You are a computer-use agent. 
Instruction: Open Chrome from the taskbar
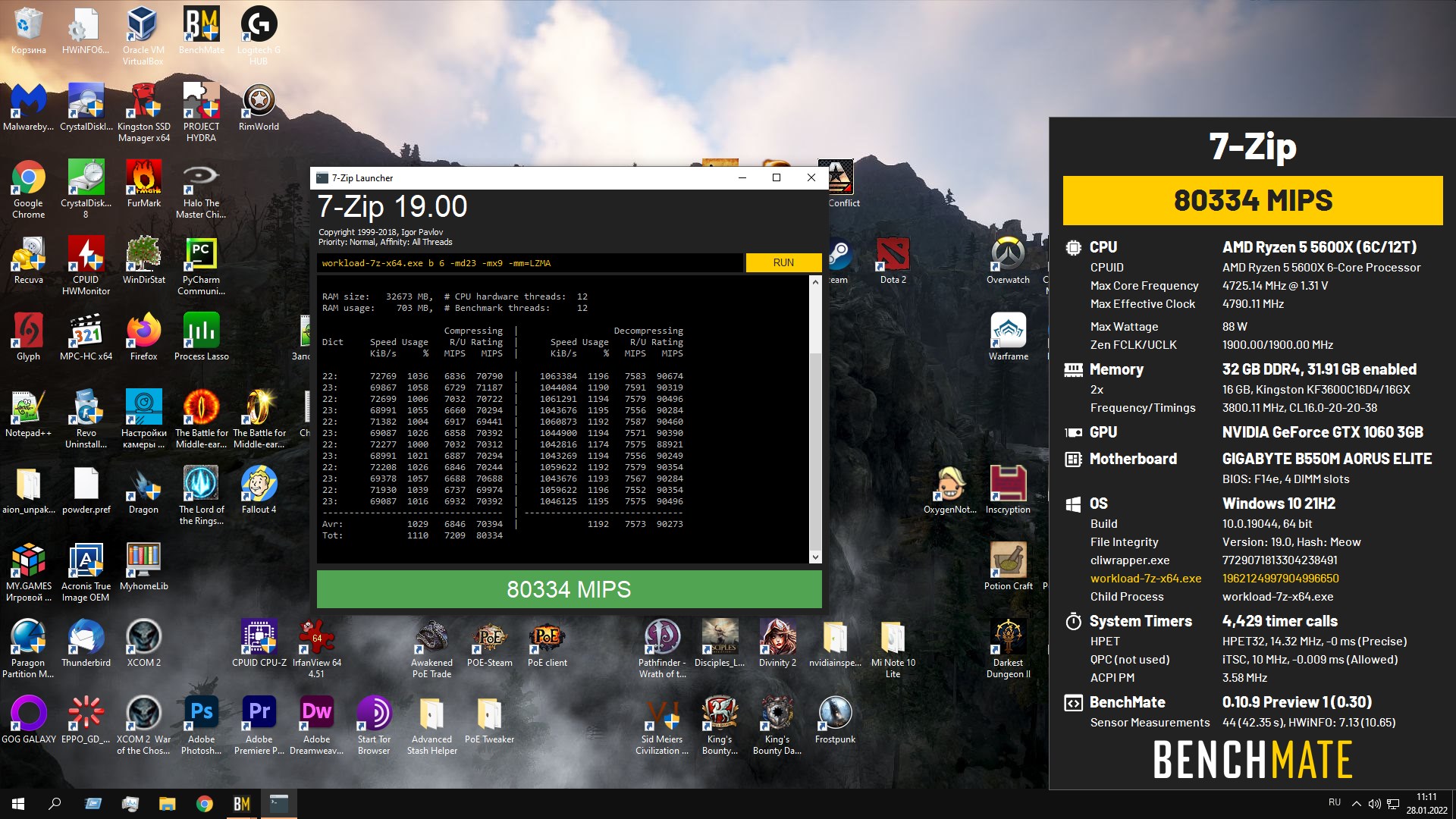[204, 804]
